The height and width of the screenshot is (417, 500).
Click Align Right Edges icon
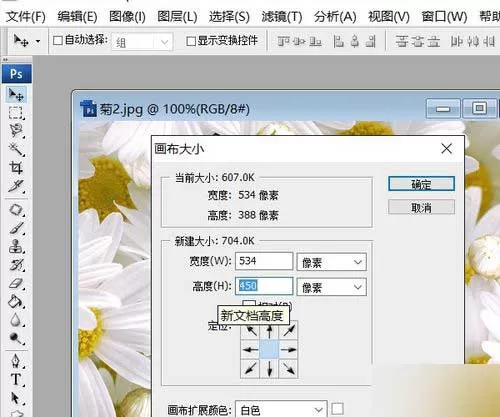pyautogui.click(x=371, y=42)
